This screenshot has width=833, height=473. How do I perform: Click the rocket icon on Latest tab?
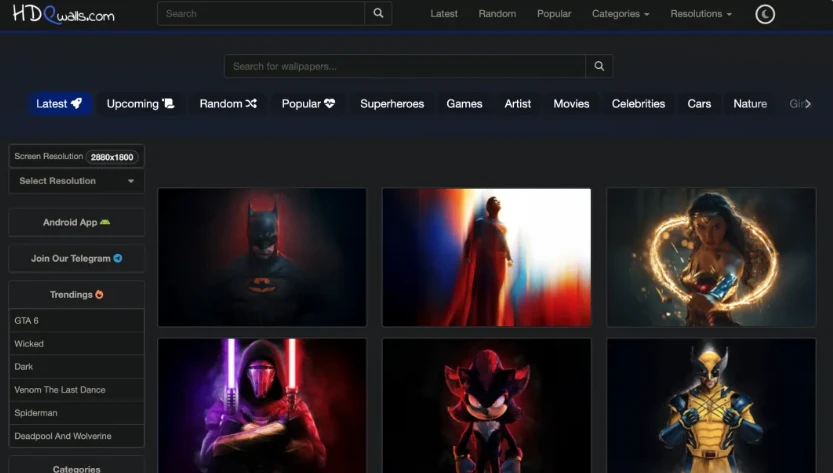(76, 103)
